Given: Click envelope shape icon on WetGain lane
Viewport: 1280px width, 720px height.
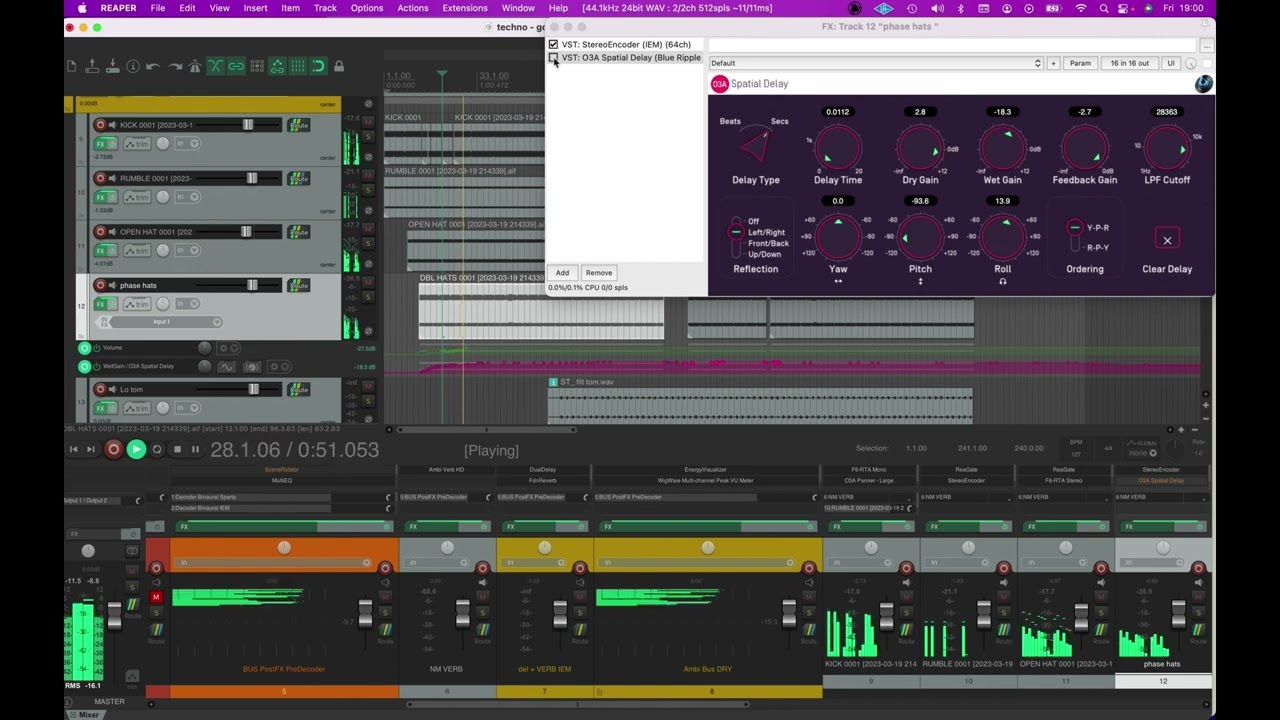Looking at the screenshot, I should (x=226, y=367).
